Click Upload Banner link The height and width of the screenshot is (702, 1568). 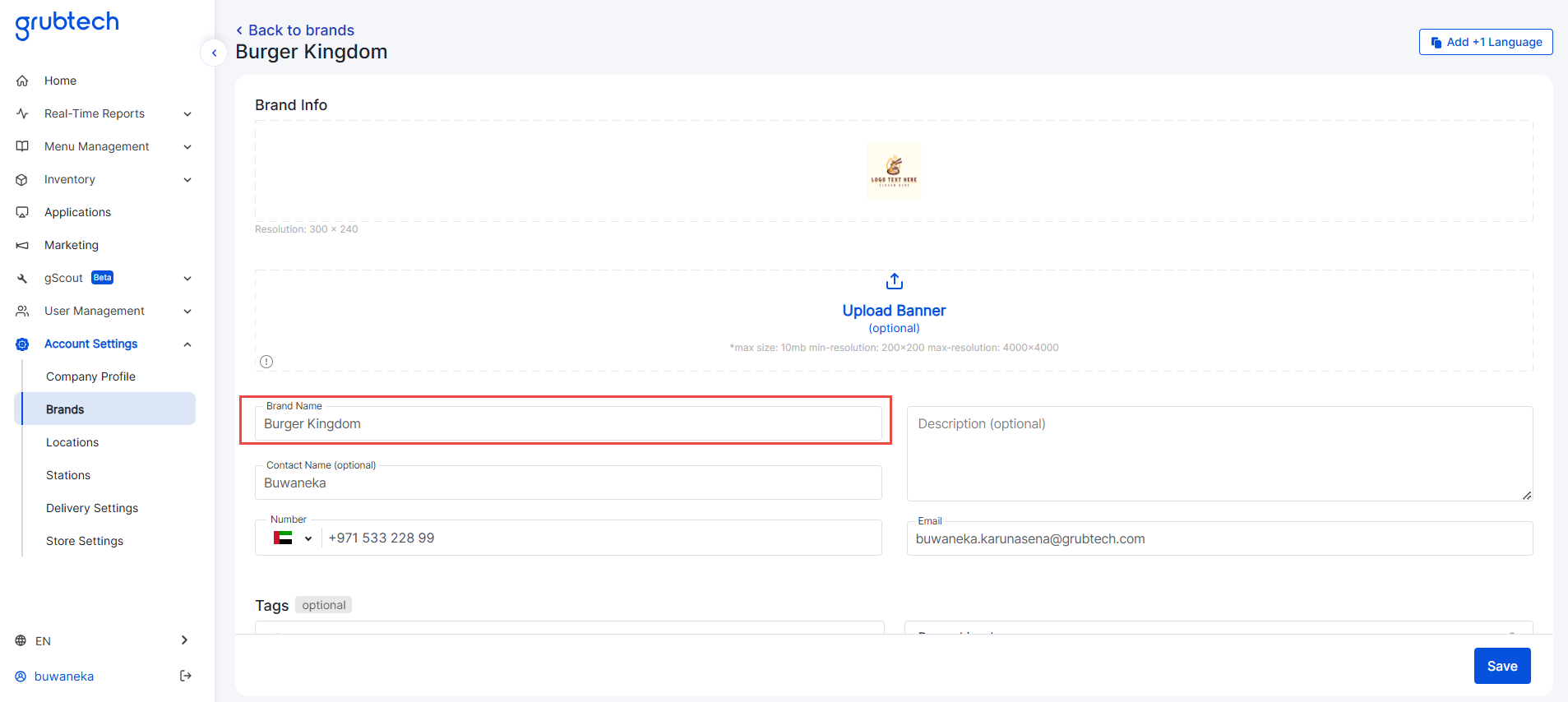coord(894,311)
